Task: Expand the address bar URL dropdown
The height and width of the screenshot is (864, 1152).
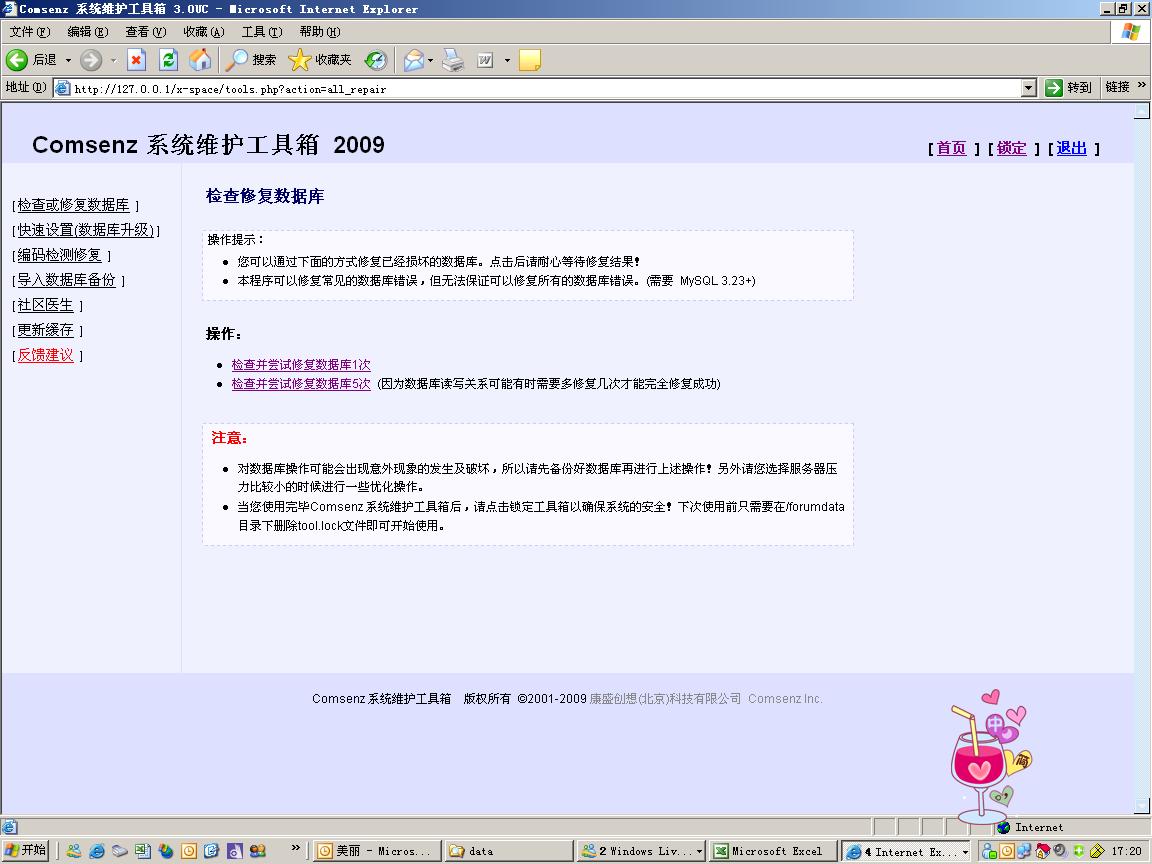Action: click(x=1029, y=88)
